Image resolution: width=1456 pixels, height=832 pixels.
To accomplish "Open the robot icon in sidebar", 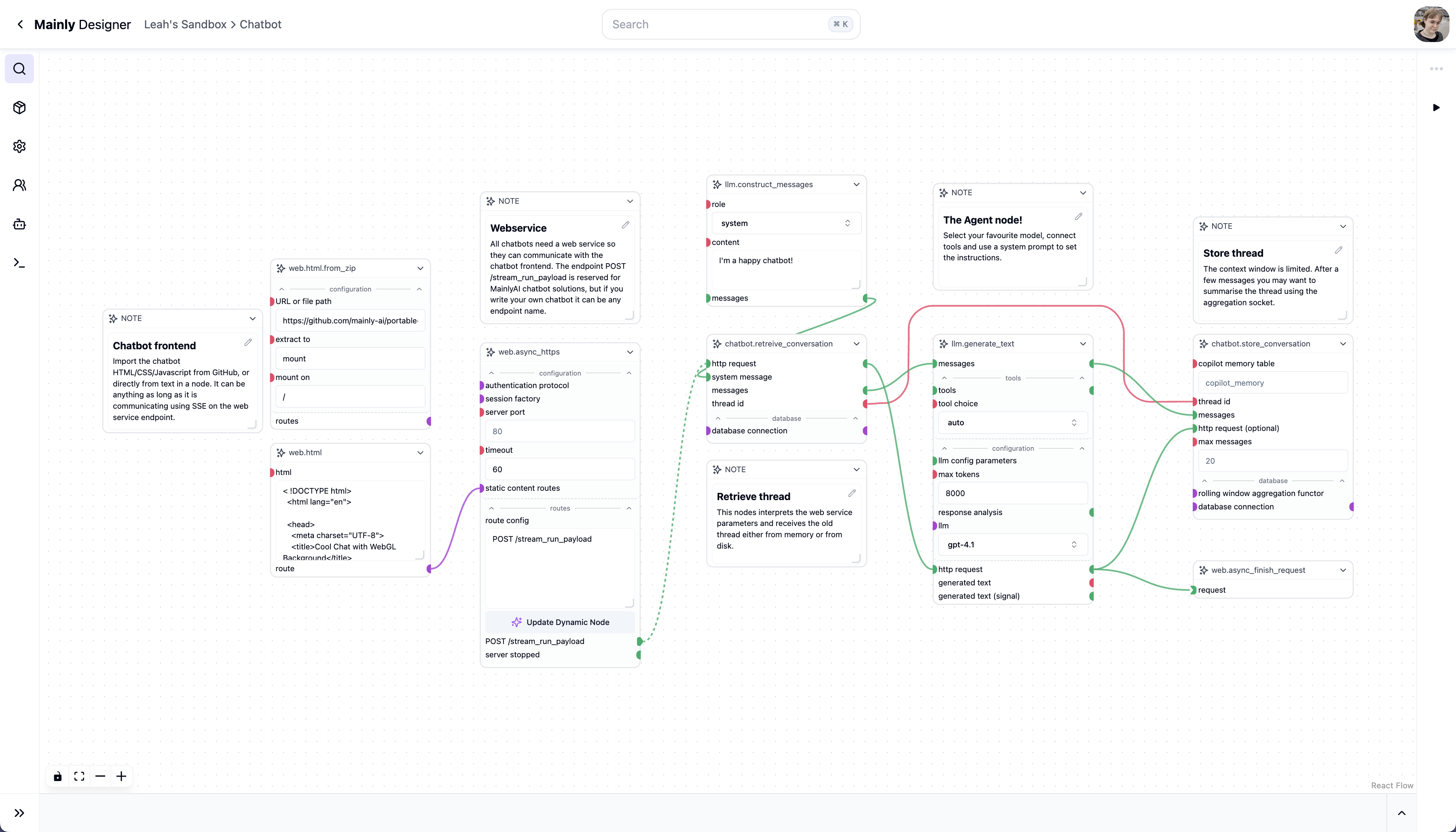I will click(x=19, y=224).
